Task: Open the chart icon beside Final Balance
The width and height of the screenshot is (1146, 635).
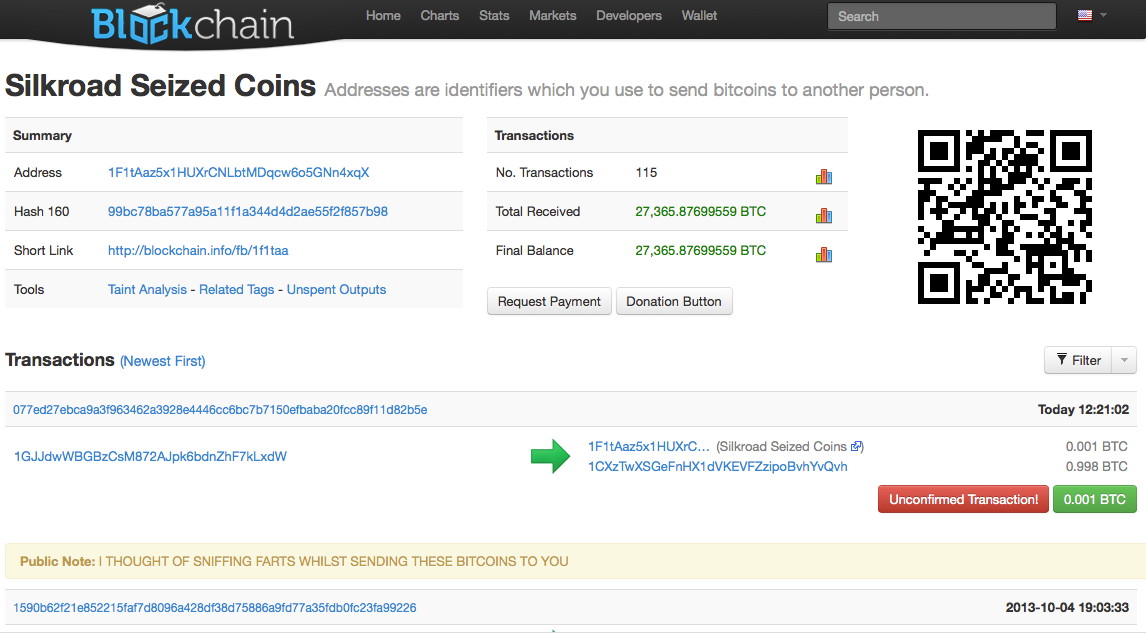Action: click(x=823, y=251)
